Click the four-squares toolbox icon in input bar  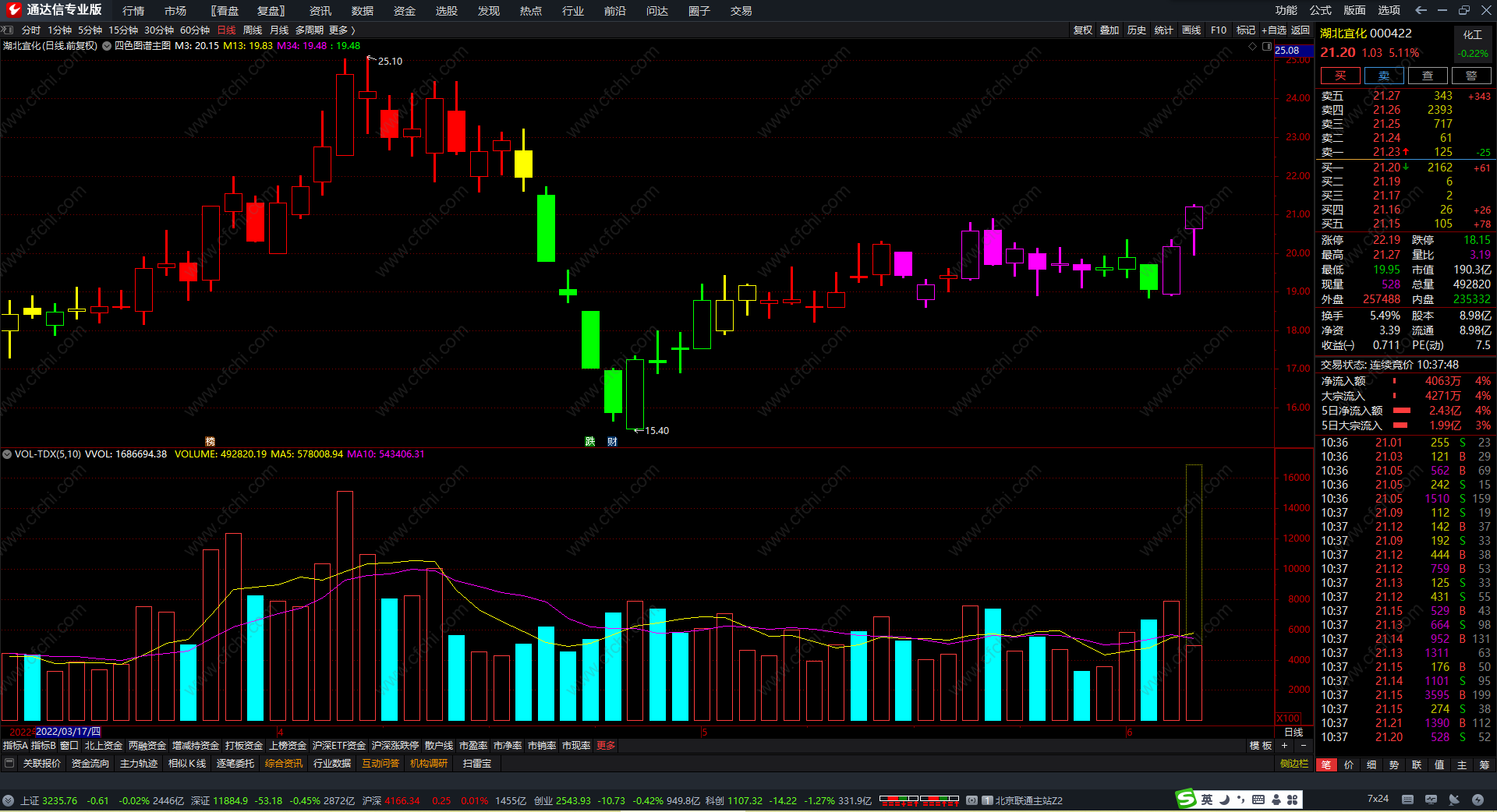pos(1293,800)
